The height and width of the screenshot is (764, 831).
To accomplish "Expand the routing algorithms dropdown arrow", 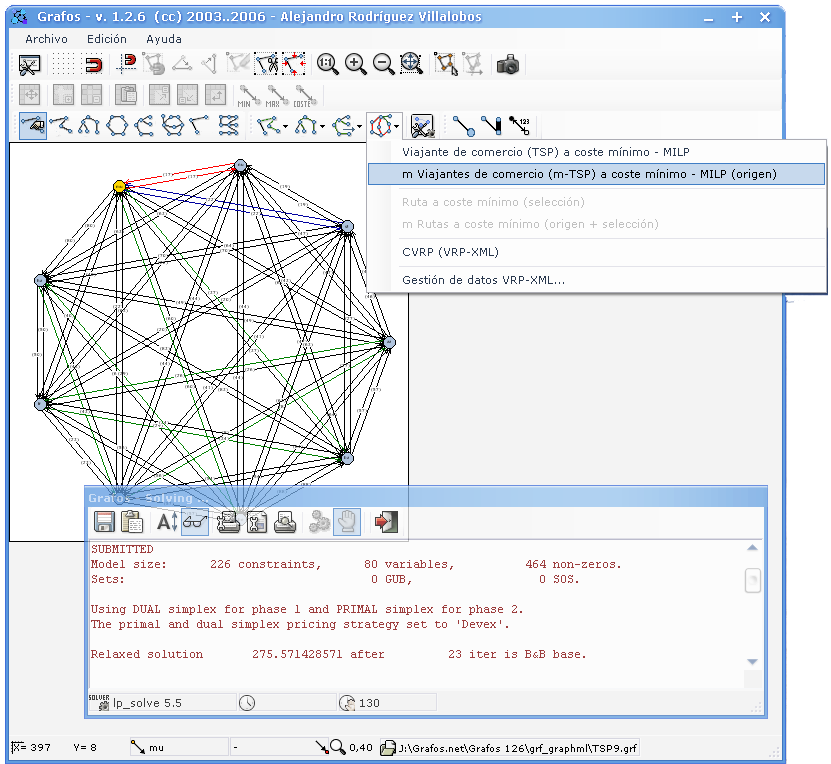I will coord(397,127).
